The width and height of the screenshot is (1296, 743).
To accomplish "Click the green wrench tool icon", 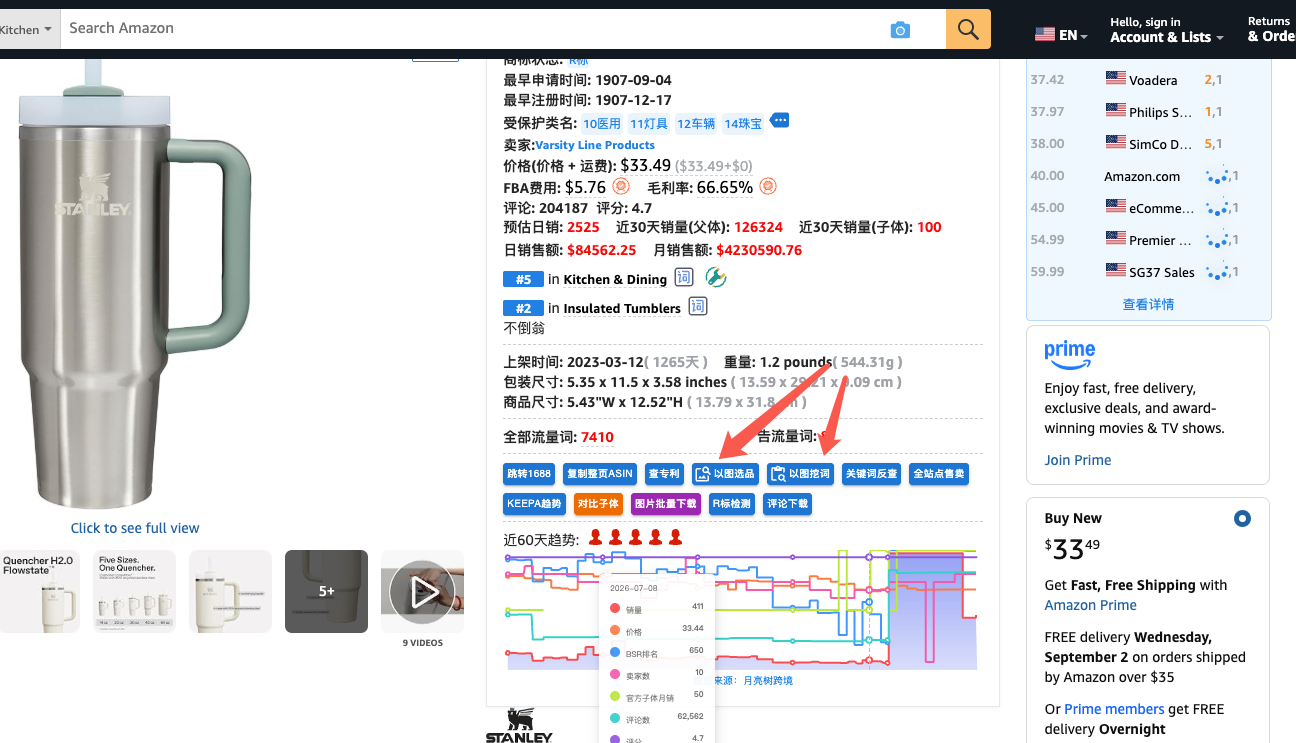I will 715,277.
